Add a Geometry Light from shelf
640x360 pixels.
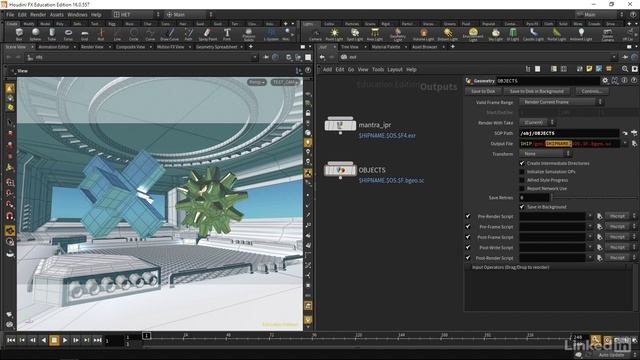pos(398,35)
